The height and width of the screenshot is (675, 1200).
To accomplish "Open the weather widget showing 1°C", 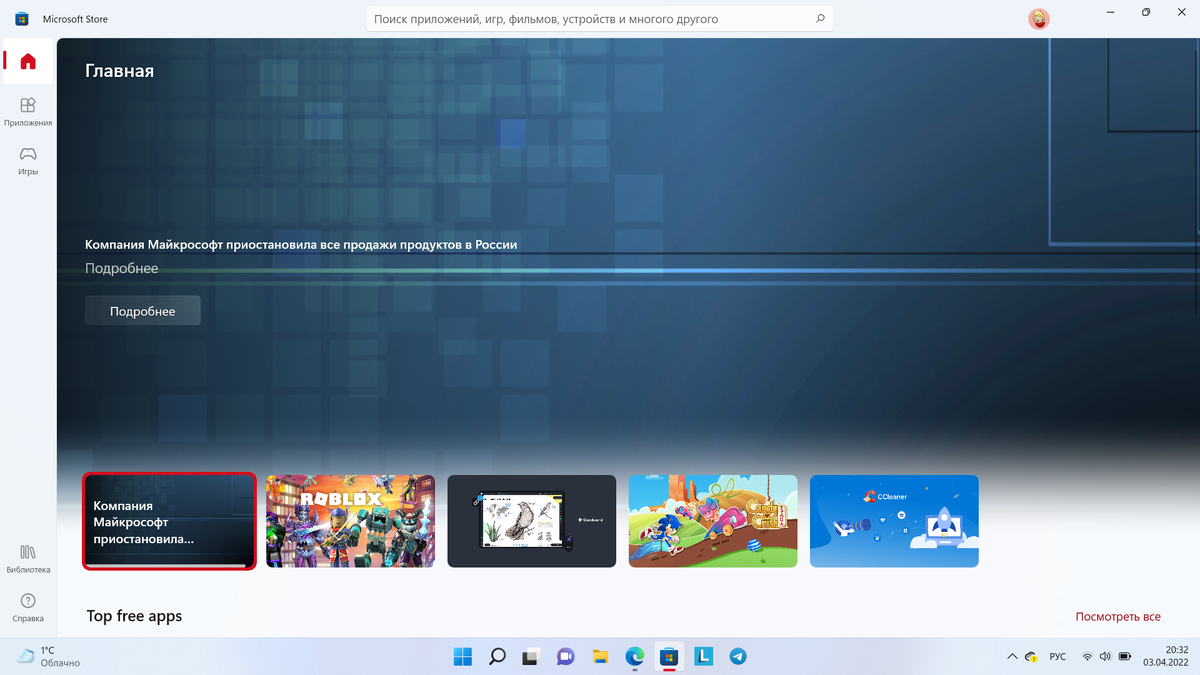I will pos(49,656).
